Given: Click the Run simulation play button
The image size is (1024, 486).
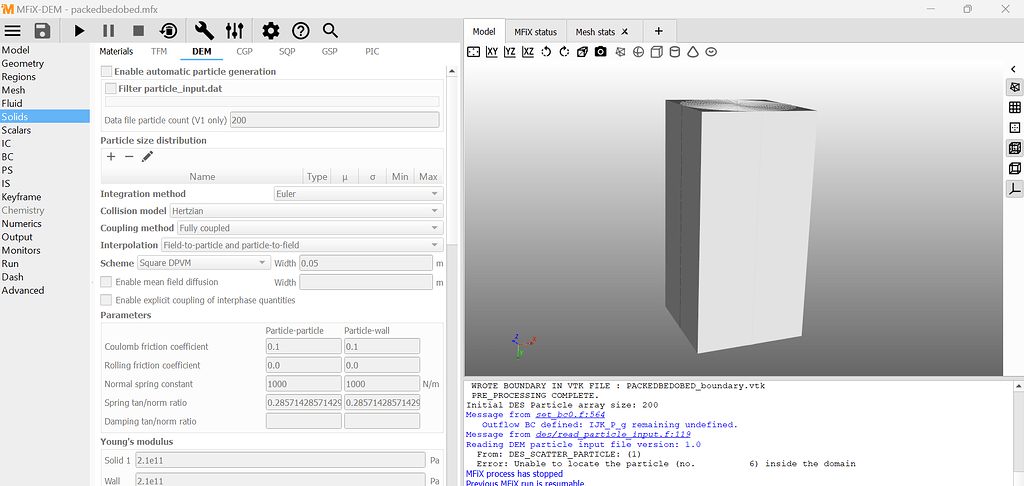Looking at the screenshot, I should pyautogui.click(x=79, y=31).
